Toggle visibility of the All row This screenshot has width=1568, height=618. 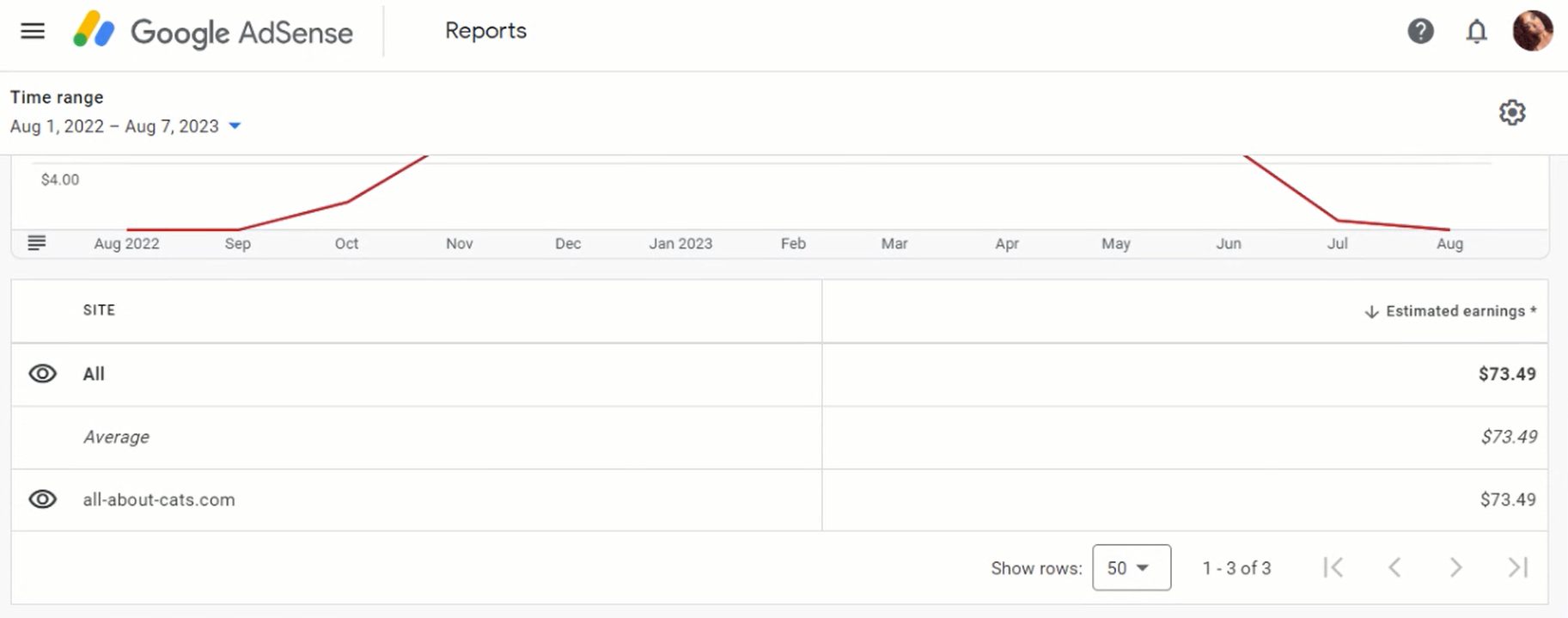[43, 374]
